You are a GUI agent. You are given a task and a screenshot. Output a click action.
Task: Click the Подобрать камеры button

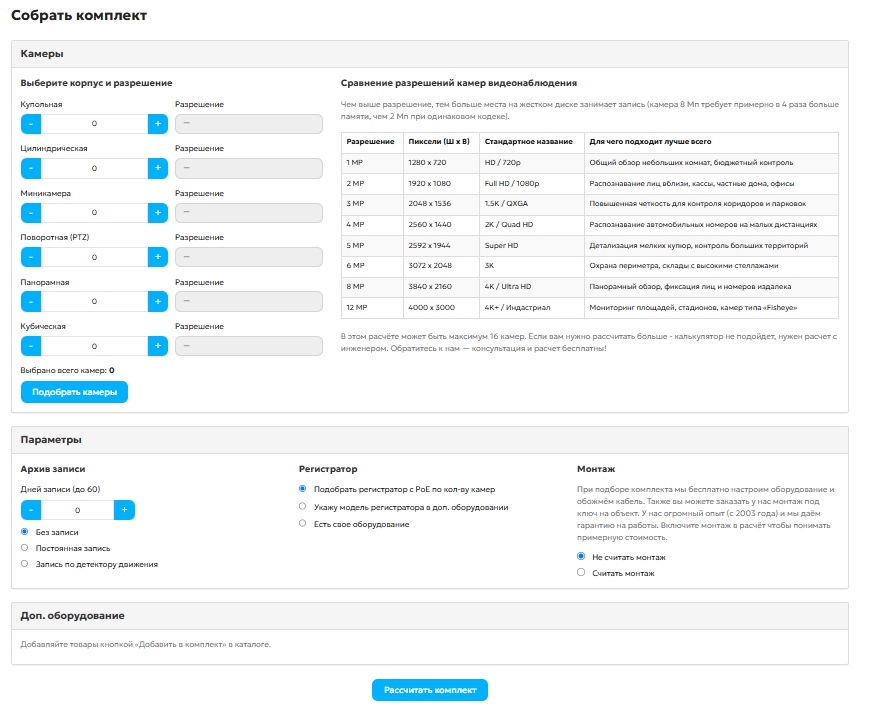tap(75, 392)
